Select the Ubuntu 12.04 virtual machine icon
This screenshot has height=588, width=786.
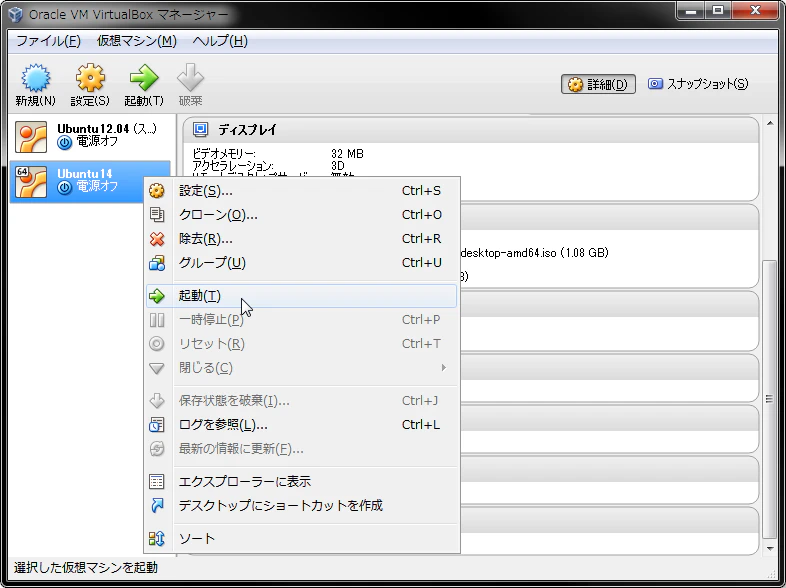click(31, 137)
